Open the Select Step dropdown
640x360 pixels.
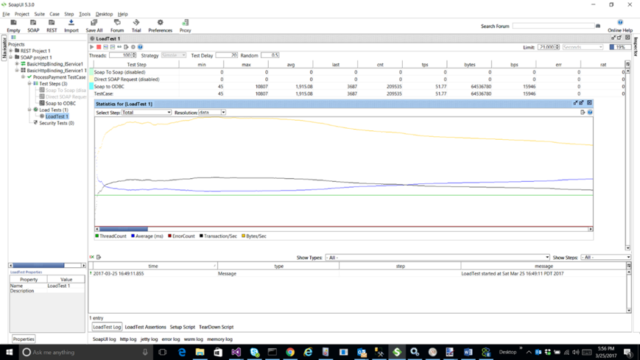pos(147,112)
